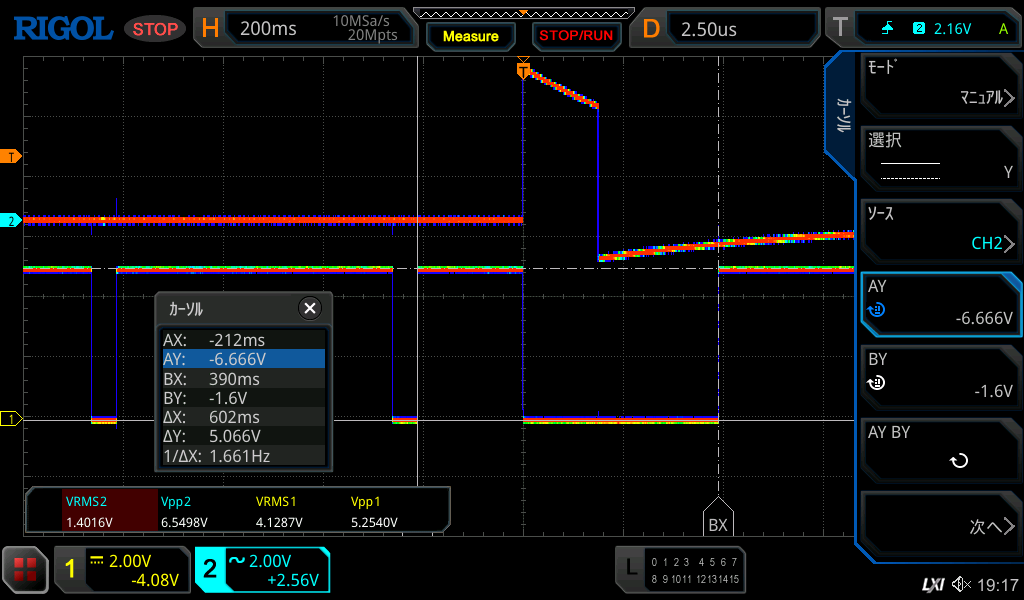Click the AY BY reset rotate icon

tap(958, 461)
